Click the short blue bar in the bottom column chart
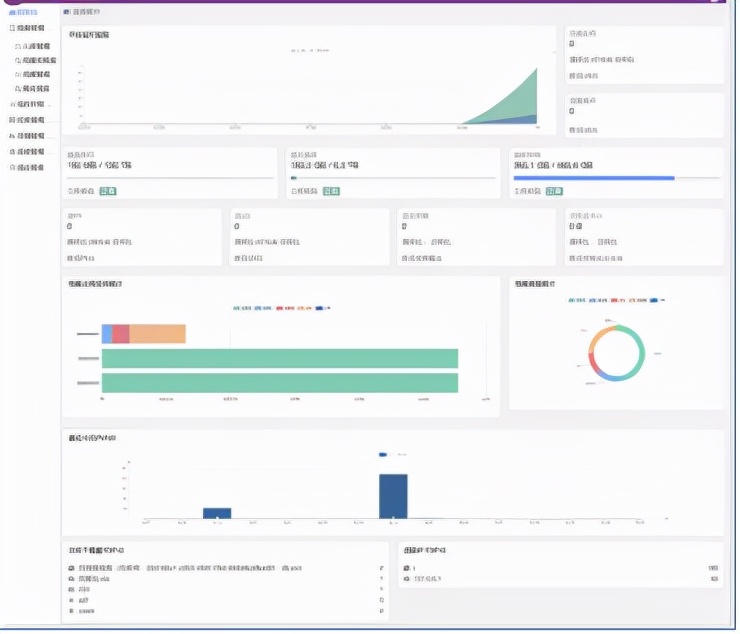The height and width of the screenshot is (634, 740). point(217,514)
